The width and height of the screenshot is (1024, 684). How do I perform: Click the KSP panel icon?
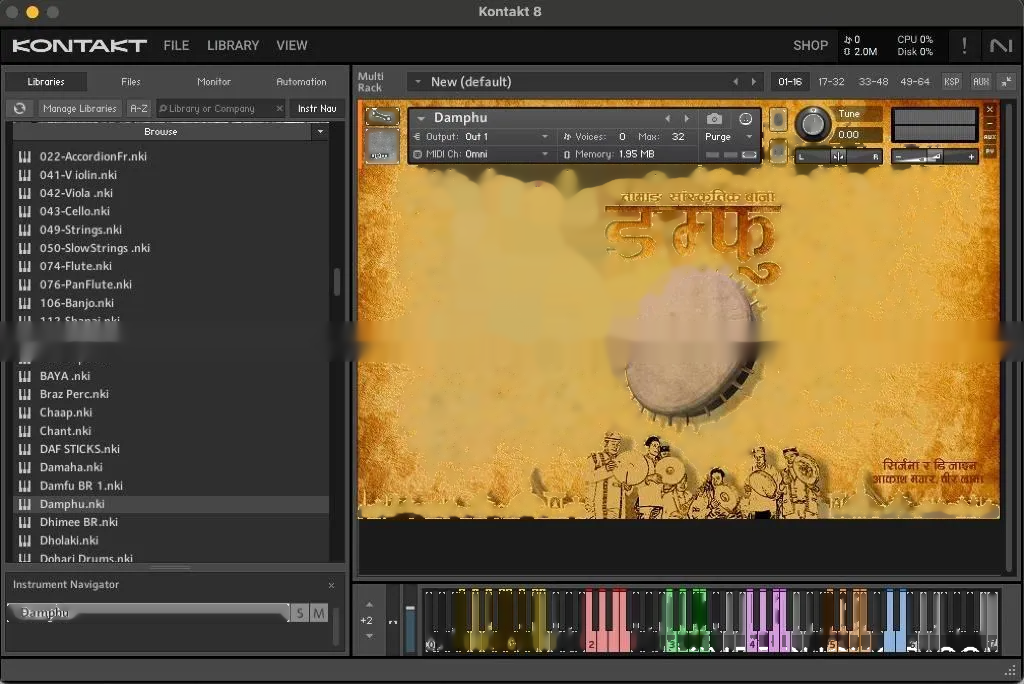click(x=951, y=81)
